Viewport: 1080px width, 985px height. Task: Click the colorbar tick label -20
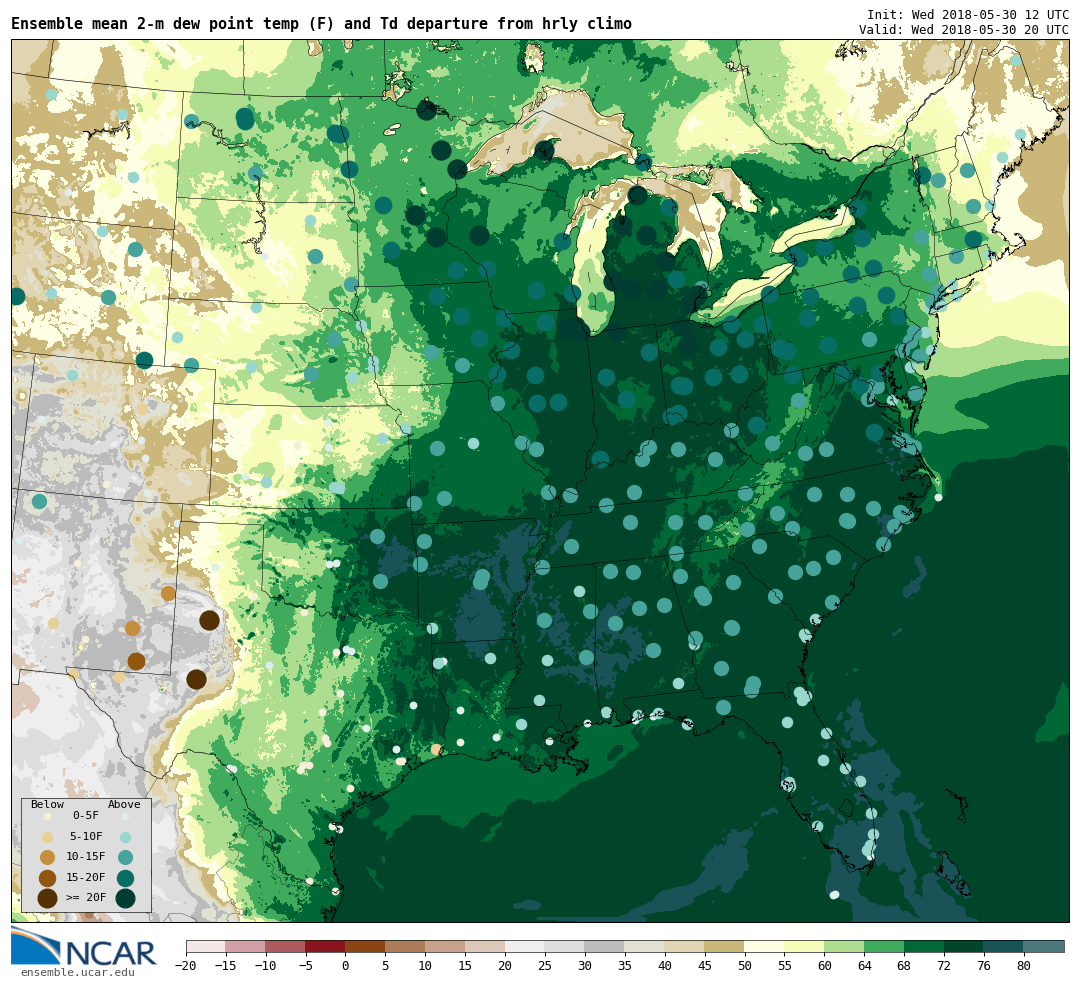tap(186, 966)
